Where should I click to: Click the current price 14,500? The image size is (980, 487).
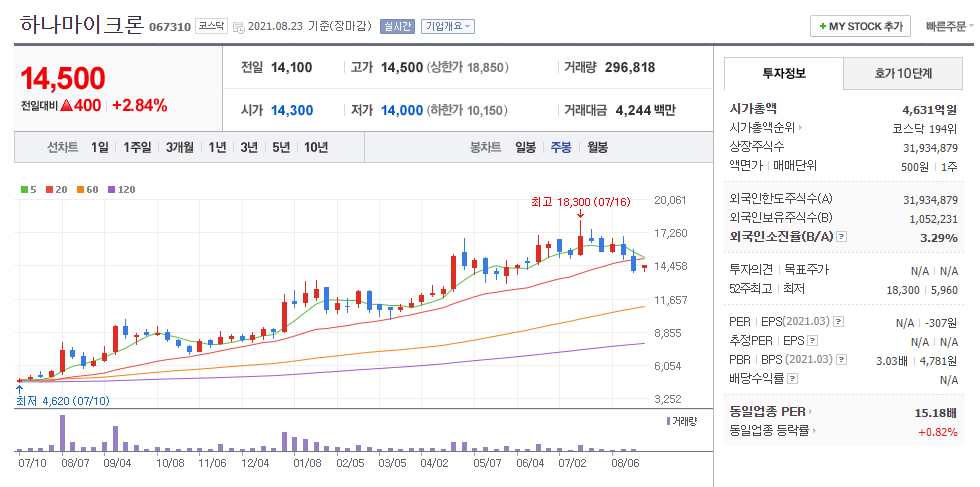click(x=63, y=79)
